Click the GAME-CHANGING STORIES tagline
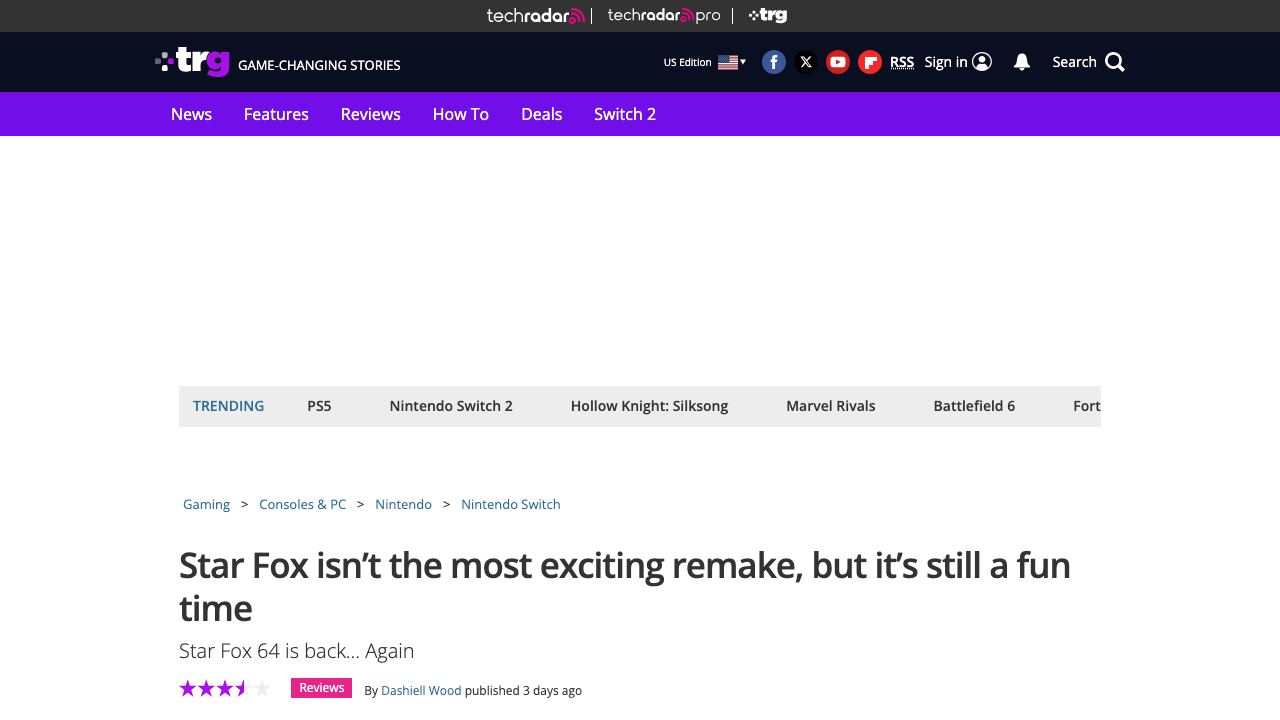 319,65
